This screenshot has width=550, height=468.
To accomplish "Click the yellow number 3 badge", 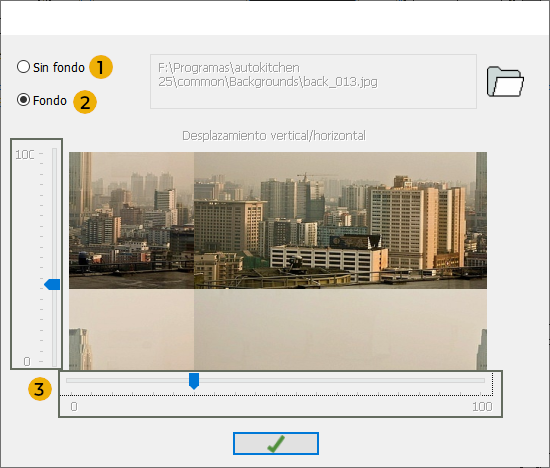I will (x=40, y=389).
